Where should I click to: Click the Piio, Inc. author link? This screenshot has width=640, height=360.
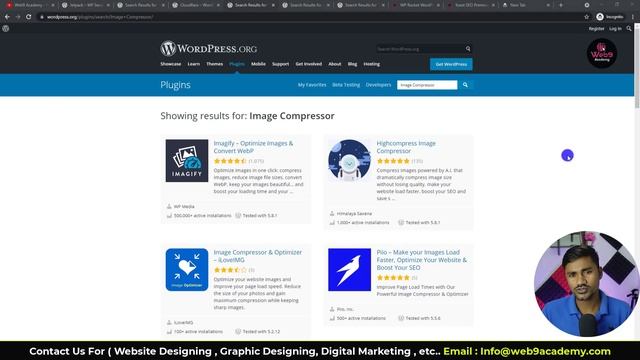345,309
